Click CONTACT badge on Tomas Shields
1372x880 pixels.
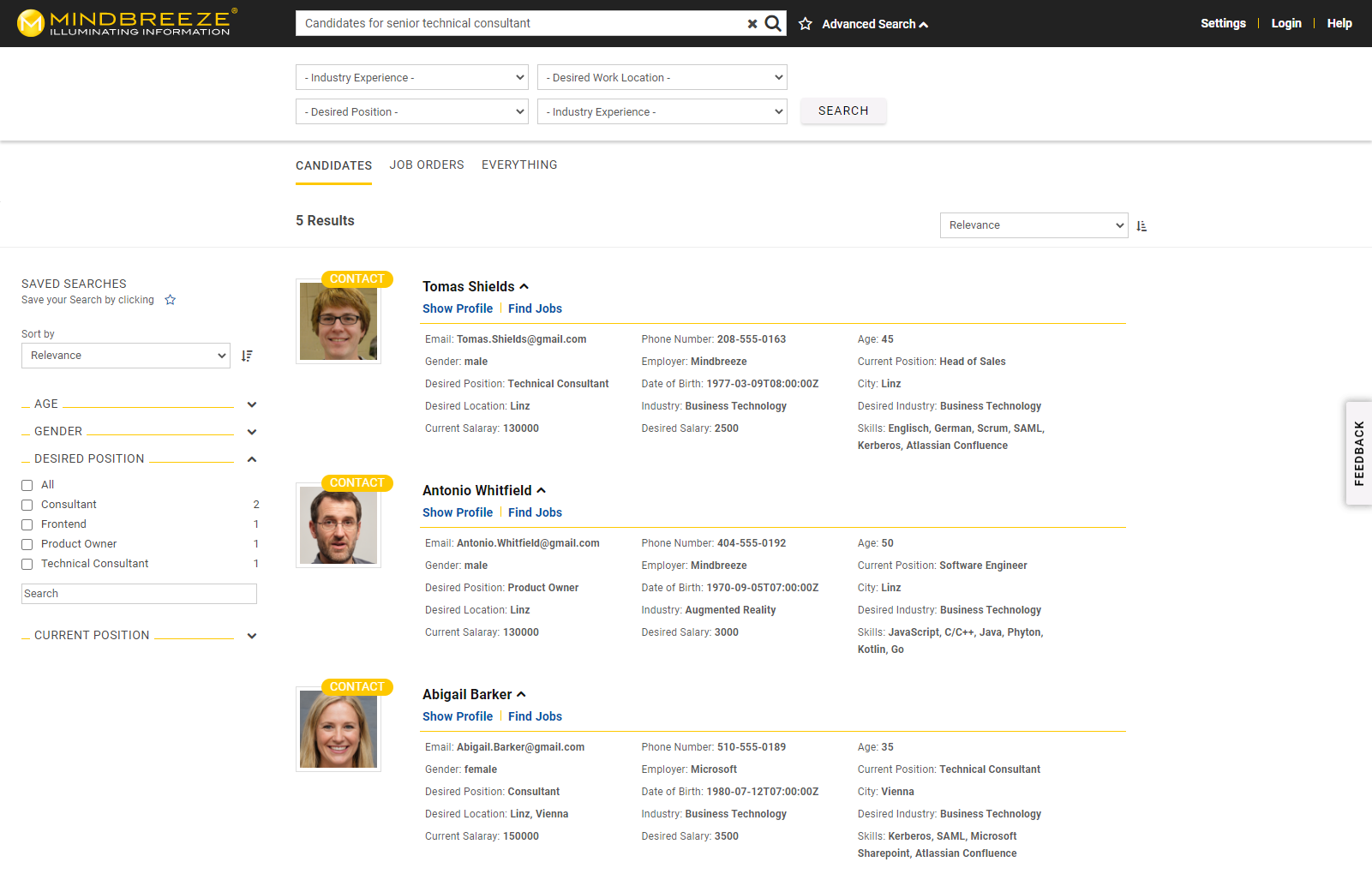(357, 279)
